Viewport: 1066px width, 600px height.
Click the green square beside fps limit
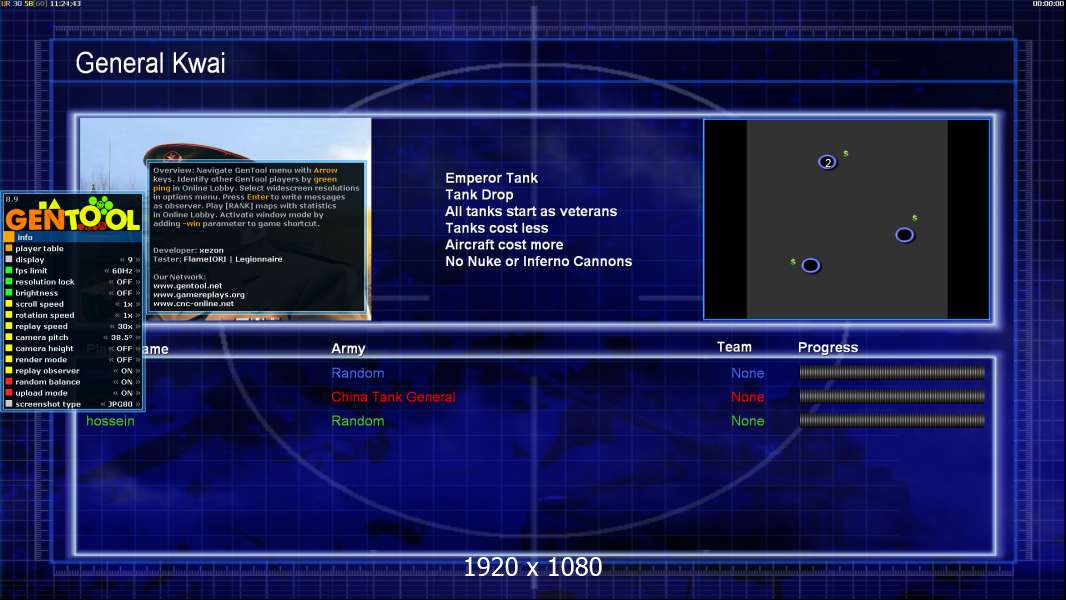[x=9, y=270]
